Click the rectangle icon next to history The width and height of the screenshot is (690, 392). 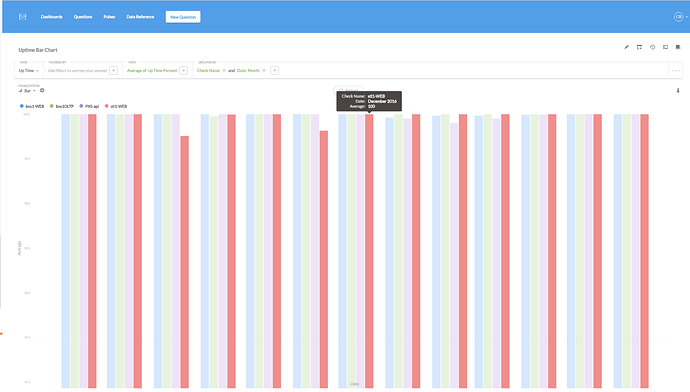(x=665, y=47)
